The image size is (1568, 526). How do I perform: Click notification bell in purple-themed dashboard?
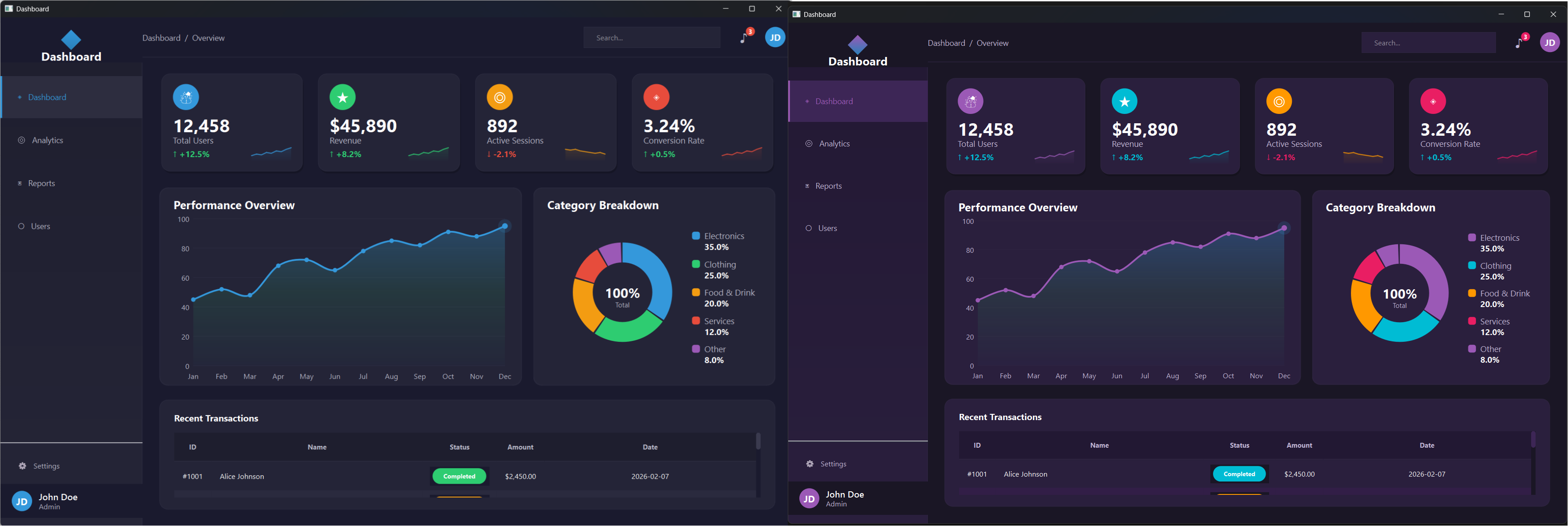[1520, 43]
